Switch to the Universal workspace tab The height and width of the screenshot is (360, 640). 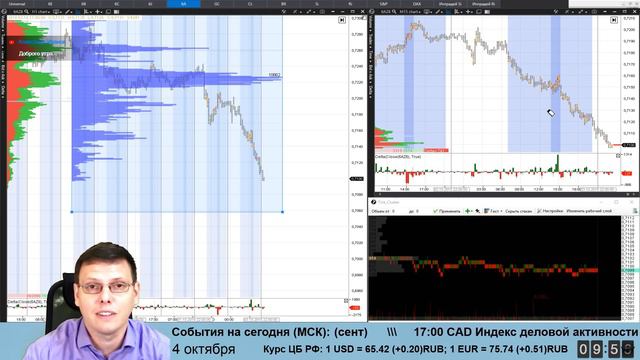click(17, 4)
